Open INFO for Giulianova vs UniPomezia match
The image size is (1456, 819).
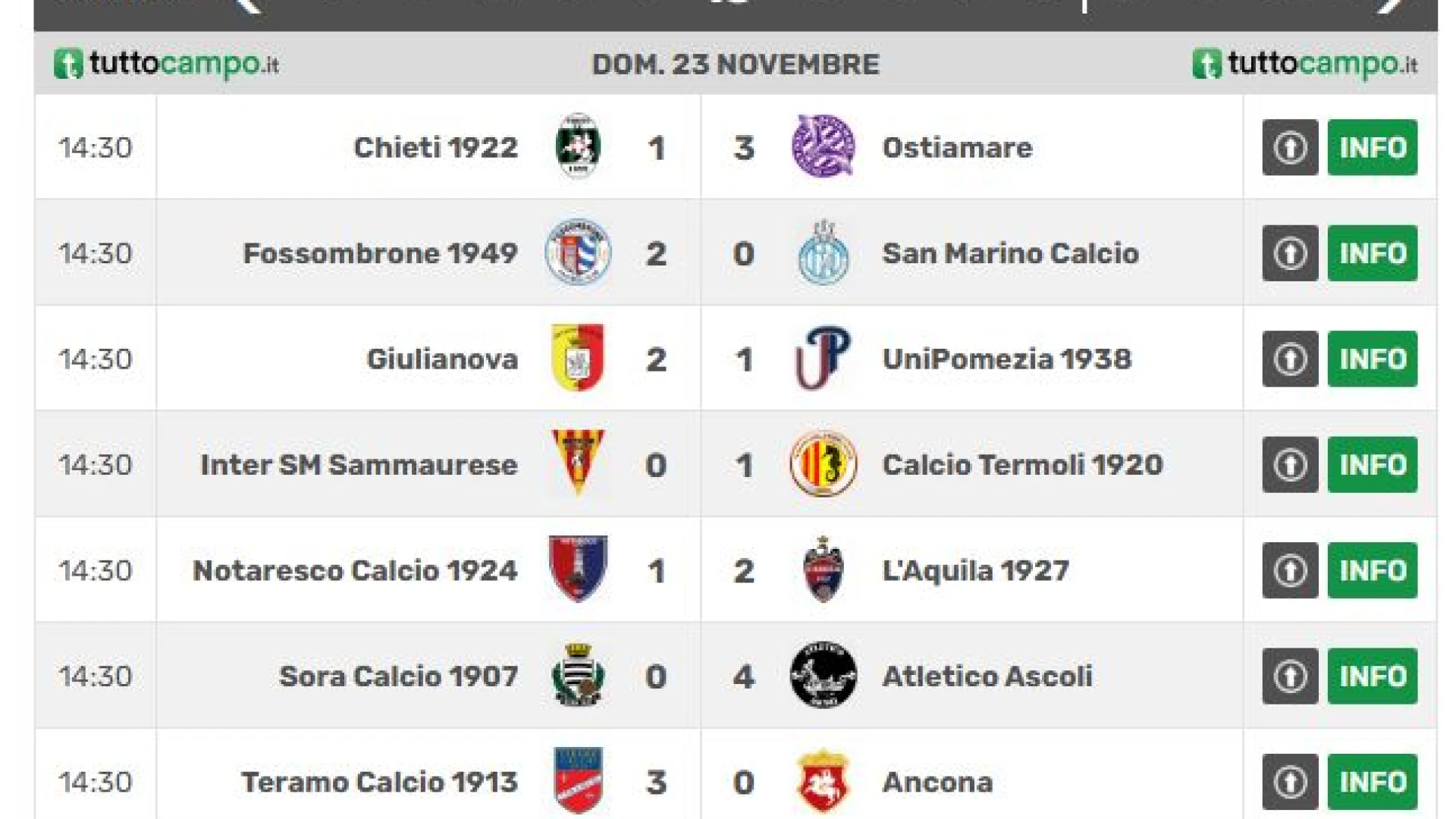click(1372, 359)
